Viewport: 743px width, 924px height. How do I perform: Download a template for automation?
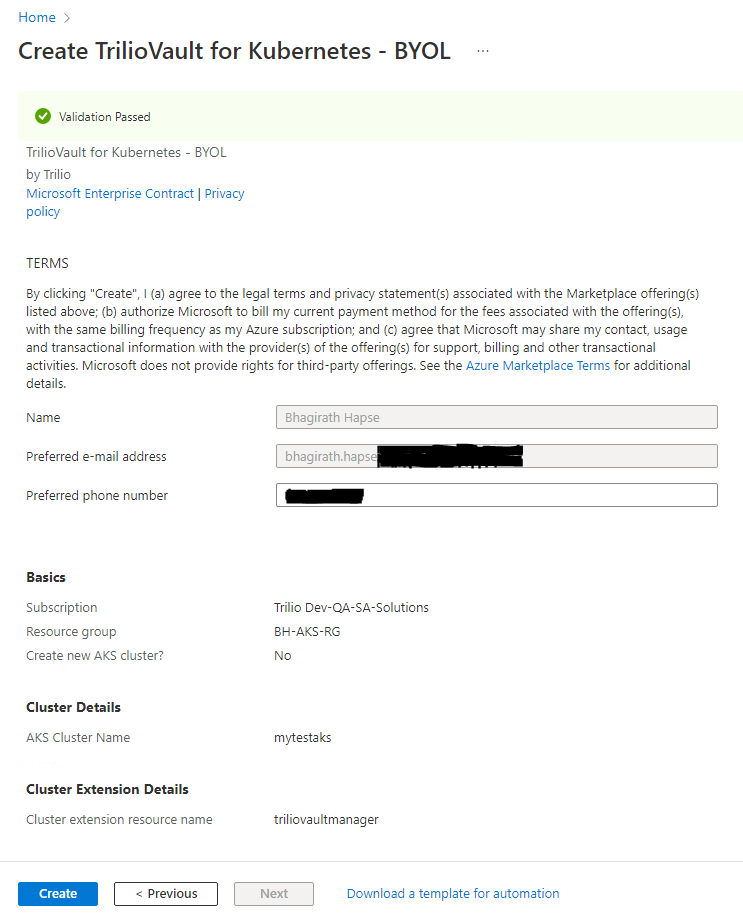pos(453,894)
